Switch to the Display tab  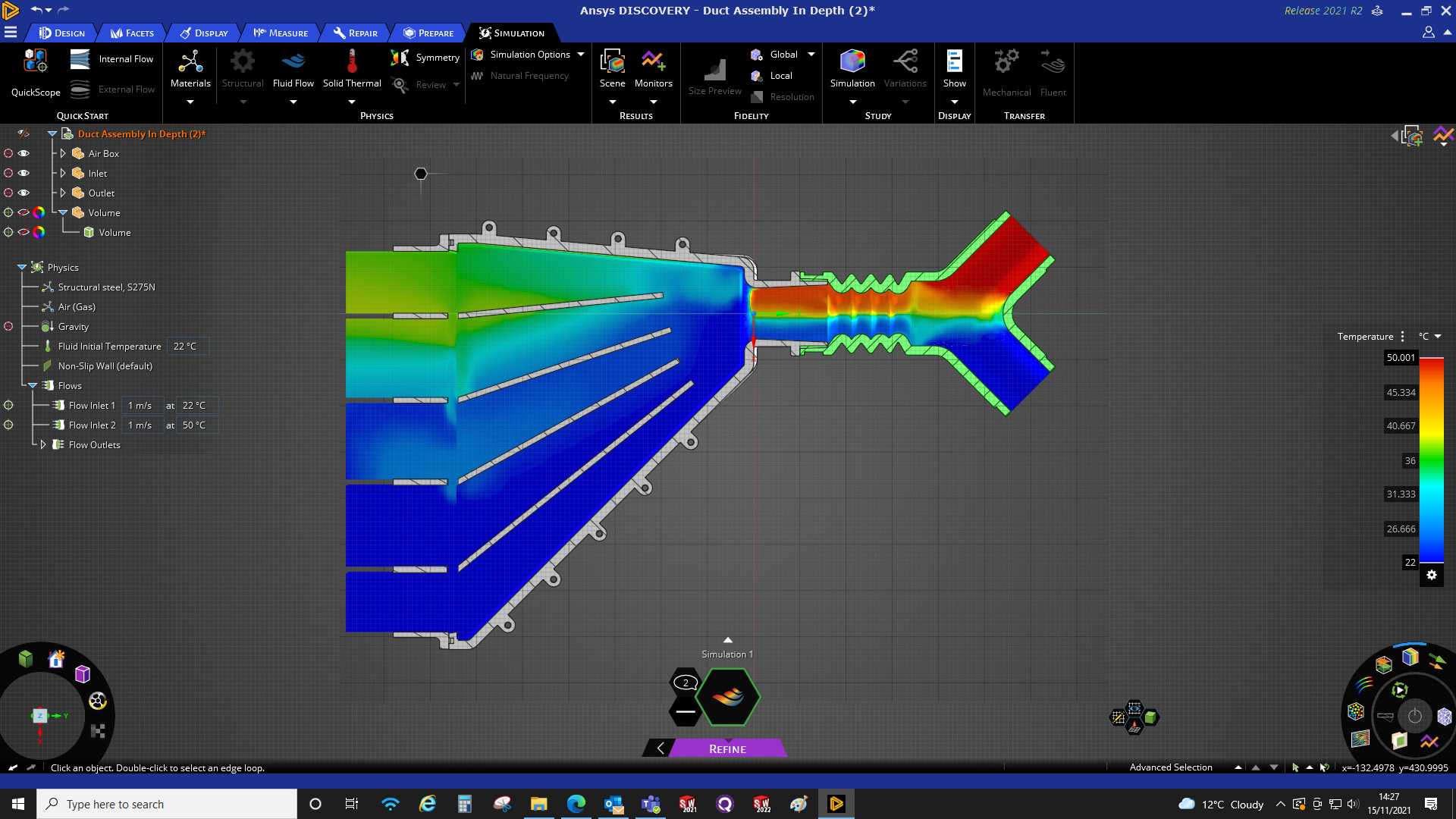[x=203, y=33]
